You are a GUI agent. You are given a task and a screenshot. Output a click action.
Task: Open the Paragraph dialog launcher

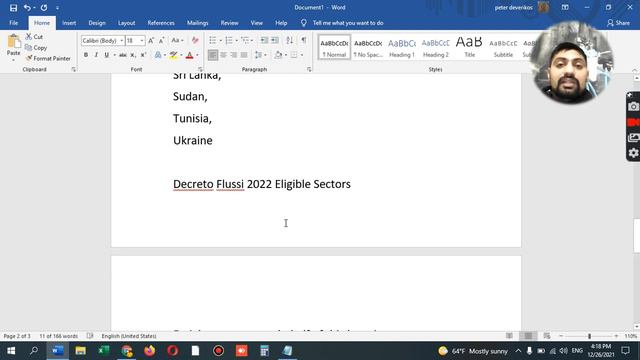point(309,69)
